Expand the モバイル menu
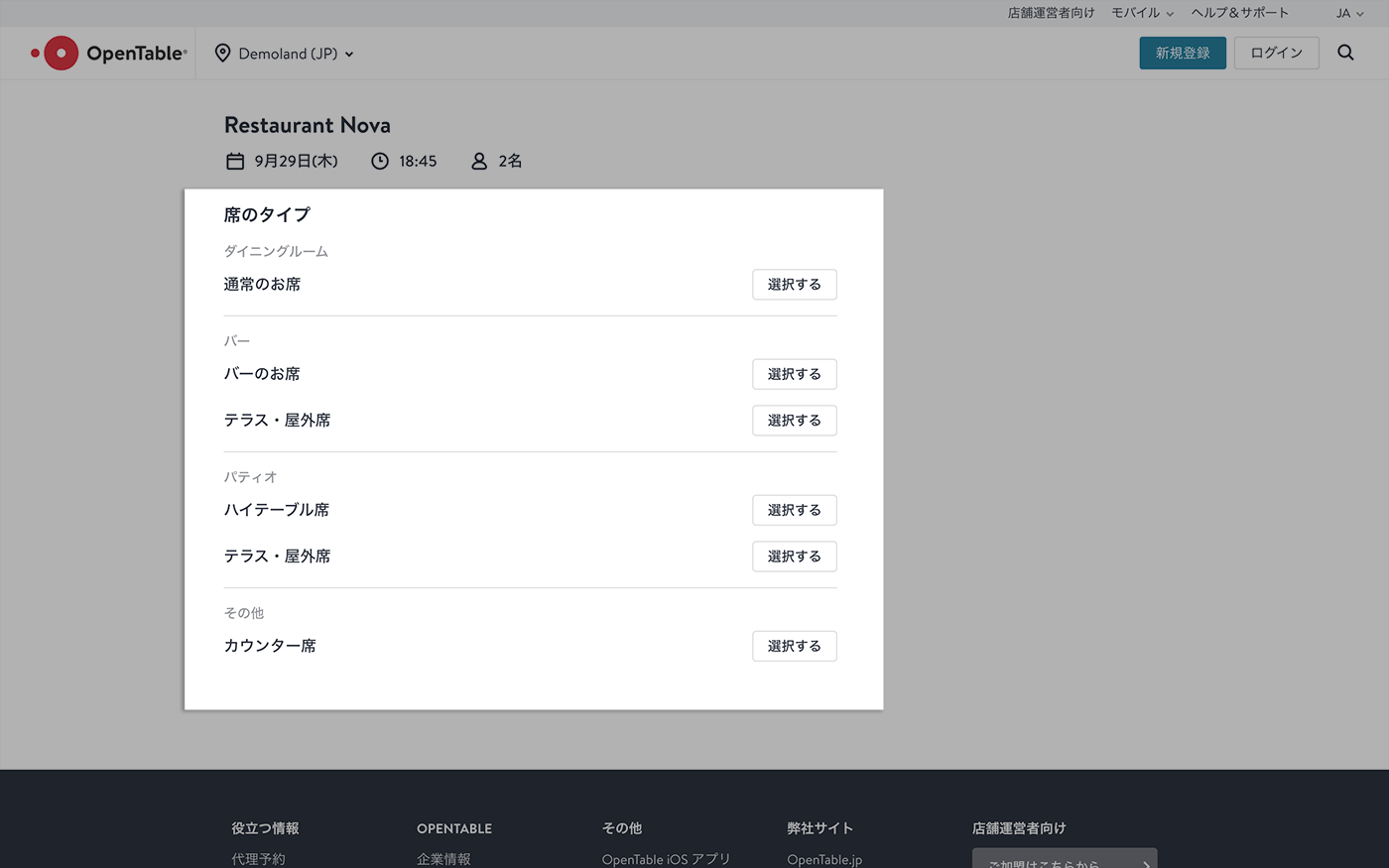Screen dimensions: 1389x868 coord(1142,13)
